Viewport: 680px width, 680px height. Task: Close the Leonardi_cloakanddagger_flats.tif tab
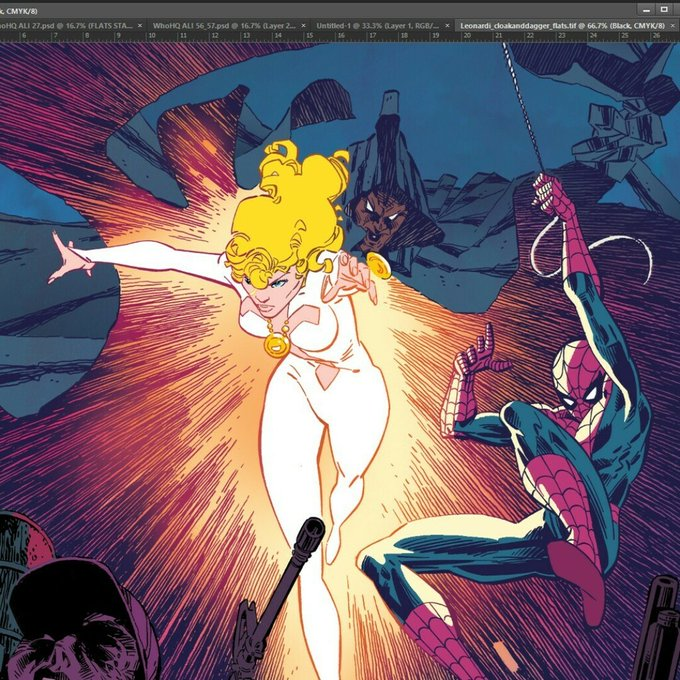tap(673, 26)
